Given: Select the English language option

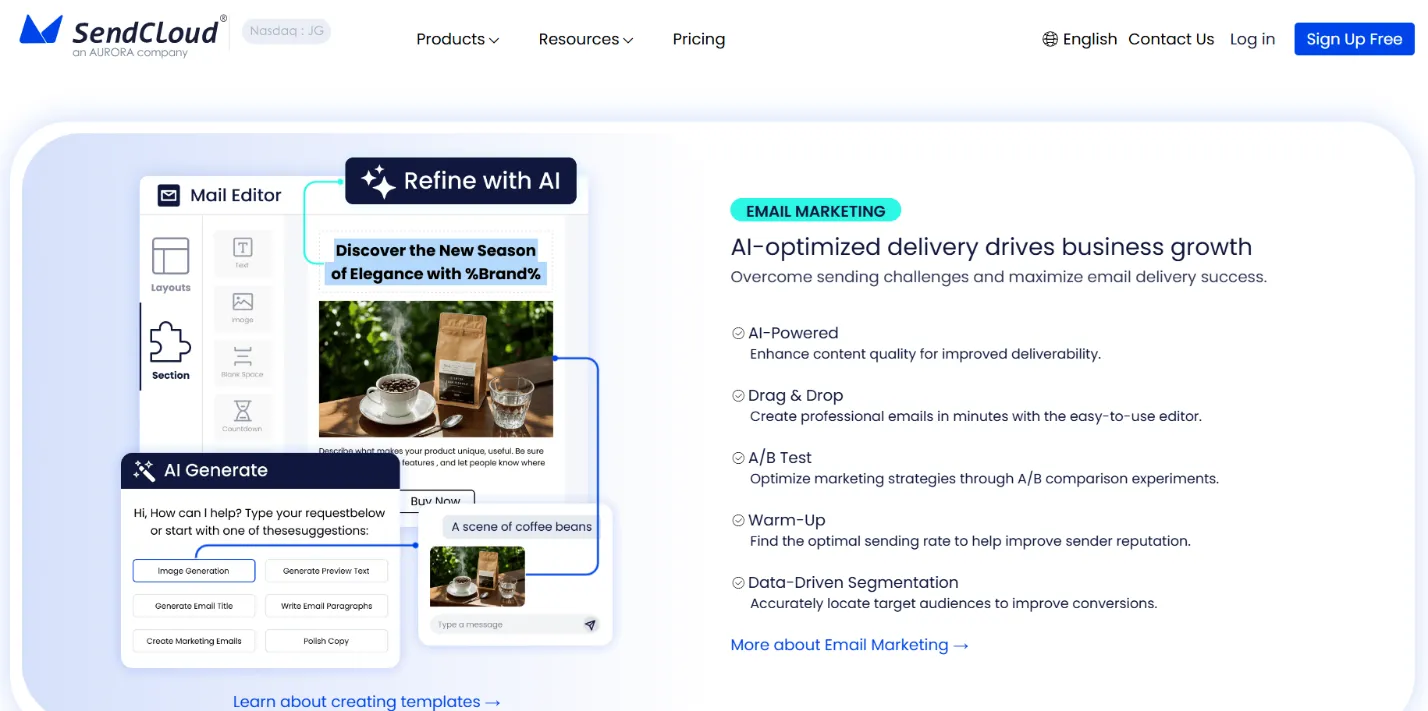Looking at the screenshot, I should pos(1090,39).
